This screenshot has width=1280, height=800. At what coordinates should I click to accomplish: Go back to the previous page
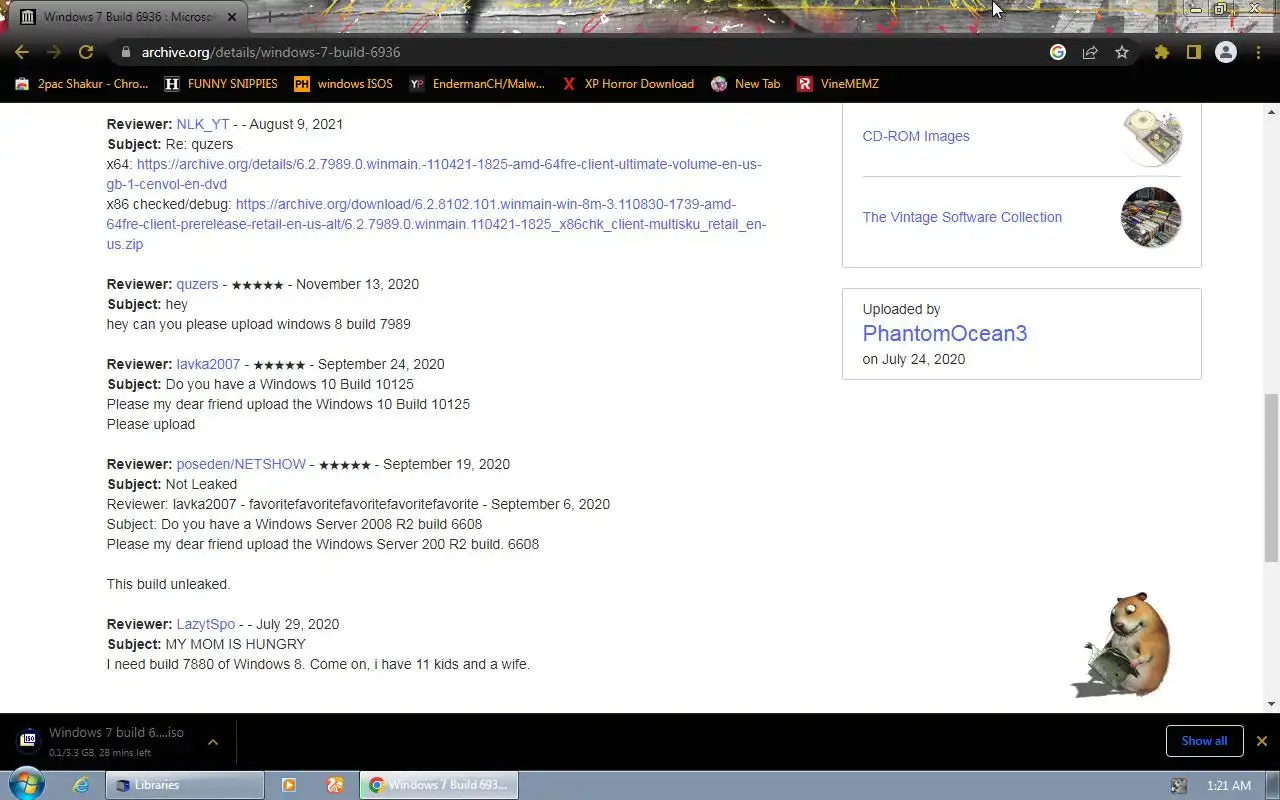coord(22,52)
